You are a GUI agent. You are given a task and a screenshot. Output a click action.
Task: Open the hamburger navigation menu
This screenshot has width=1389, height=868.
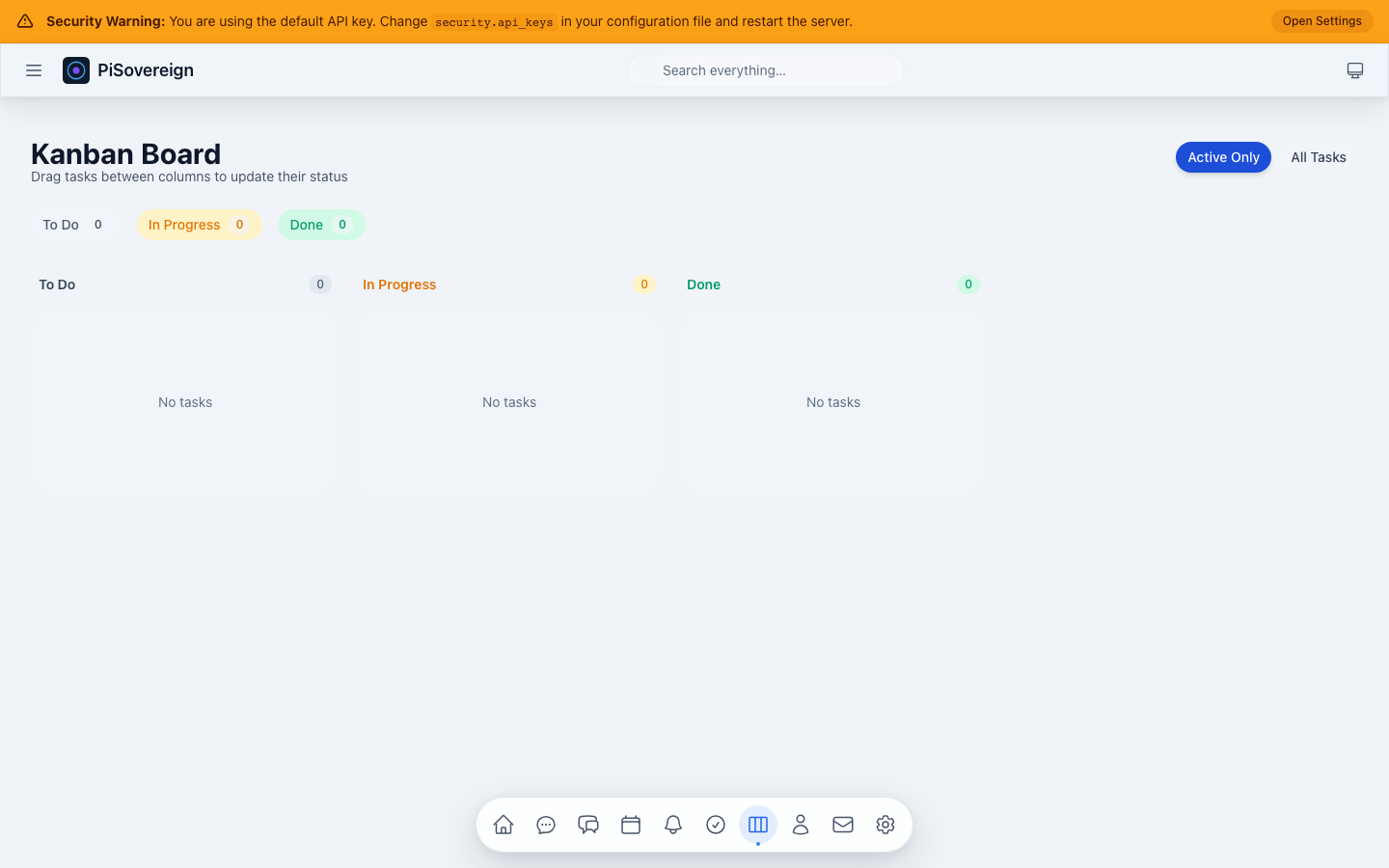34,69
